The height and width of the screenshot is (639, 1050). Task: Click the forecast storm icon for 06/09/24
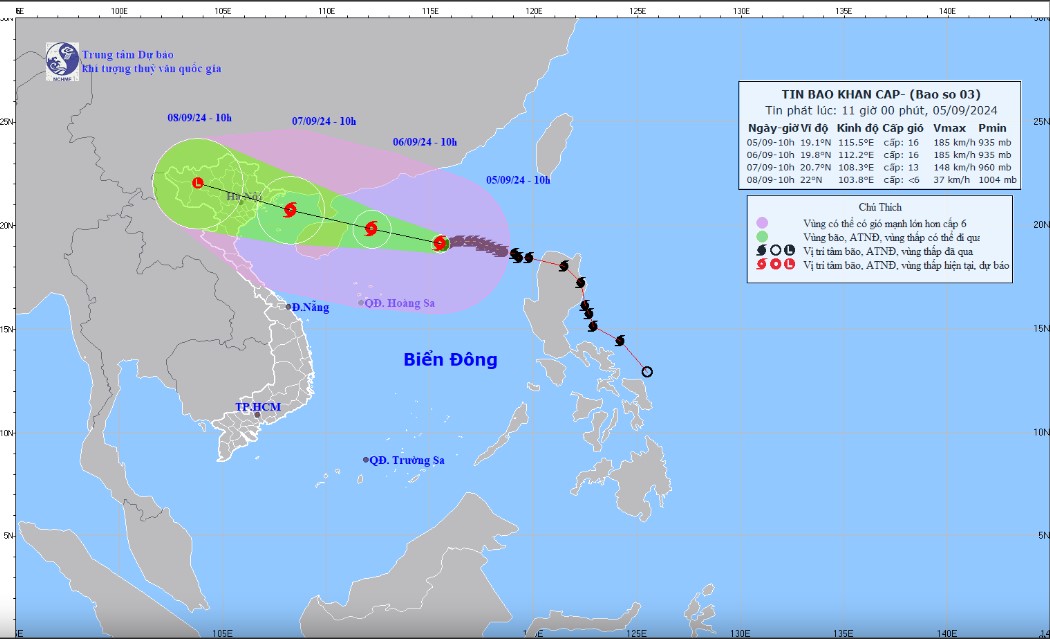pos(371,228)
